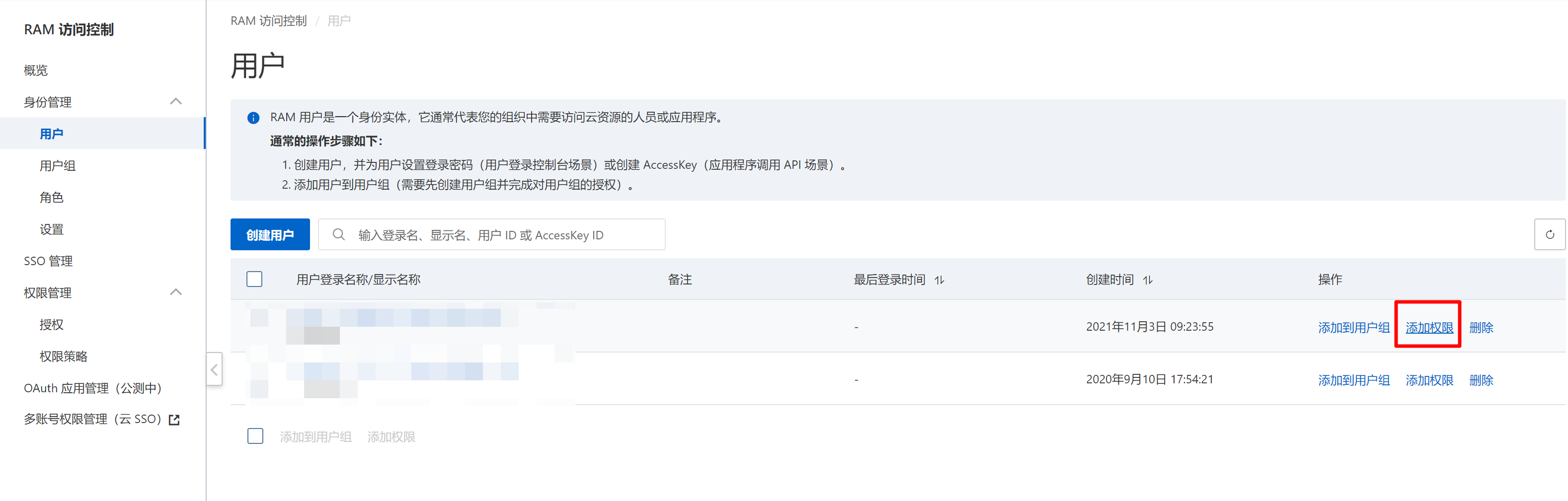
Task: Click the blue info icon
Action: (253, 118)
